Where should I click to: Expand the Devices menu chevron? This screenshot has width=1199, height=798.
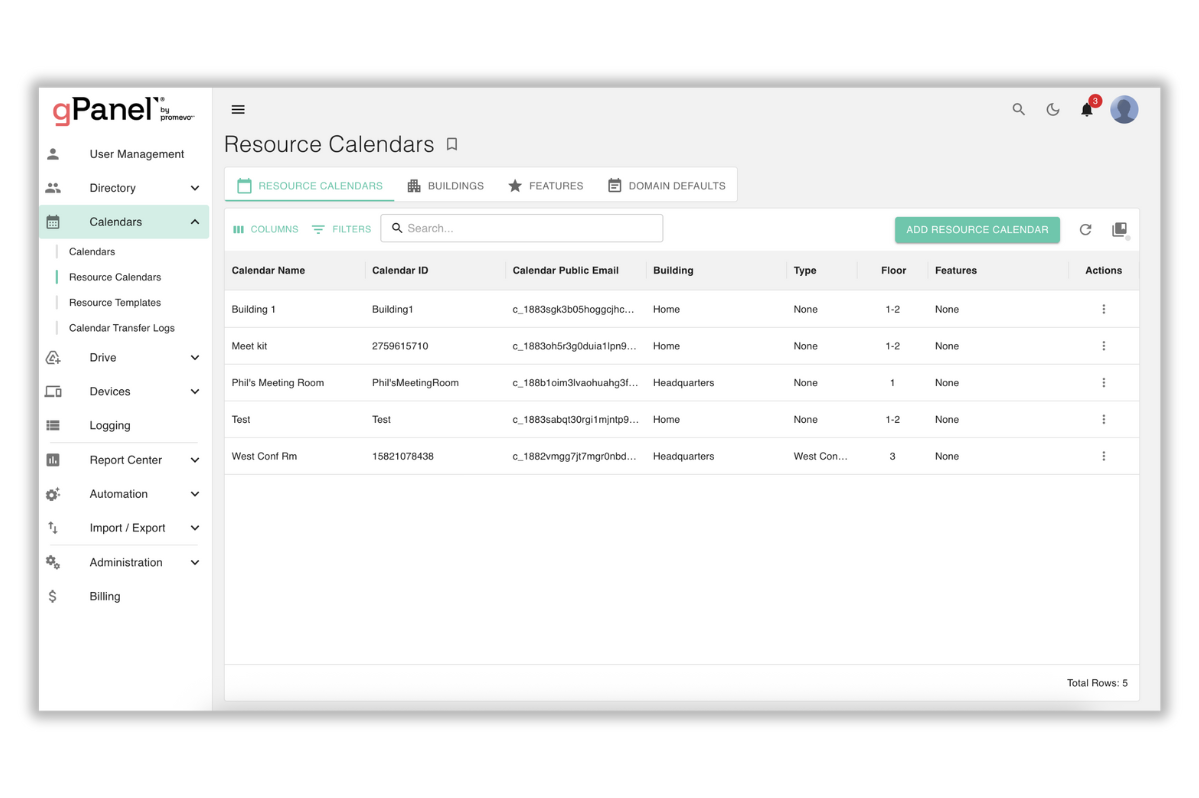coord(195,391)
